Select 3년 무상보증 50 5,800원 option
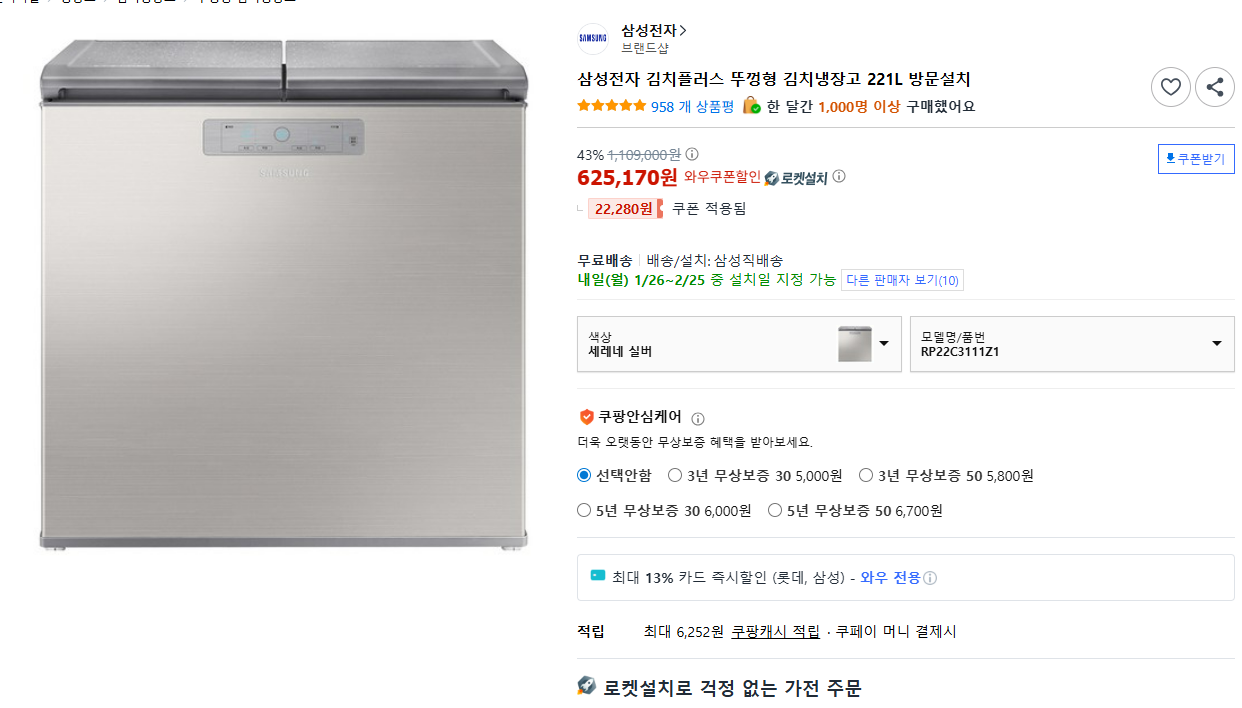The height and width of the screenshot is (708, 1242). (x=866, y=475)
